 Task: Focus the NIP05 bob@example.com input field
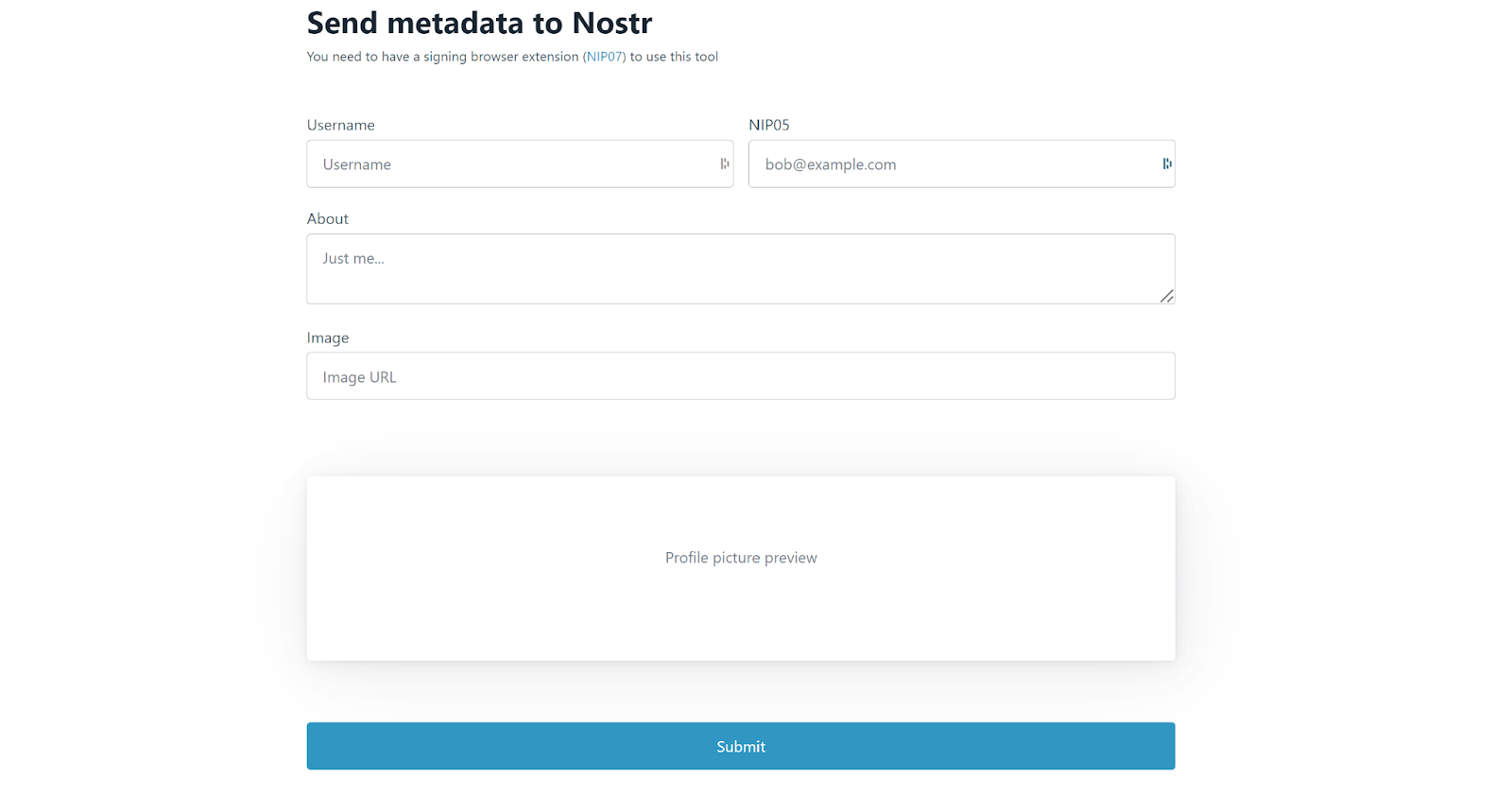(x=962, y=164)
